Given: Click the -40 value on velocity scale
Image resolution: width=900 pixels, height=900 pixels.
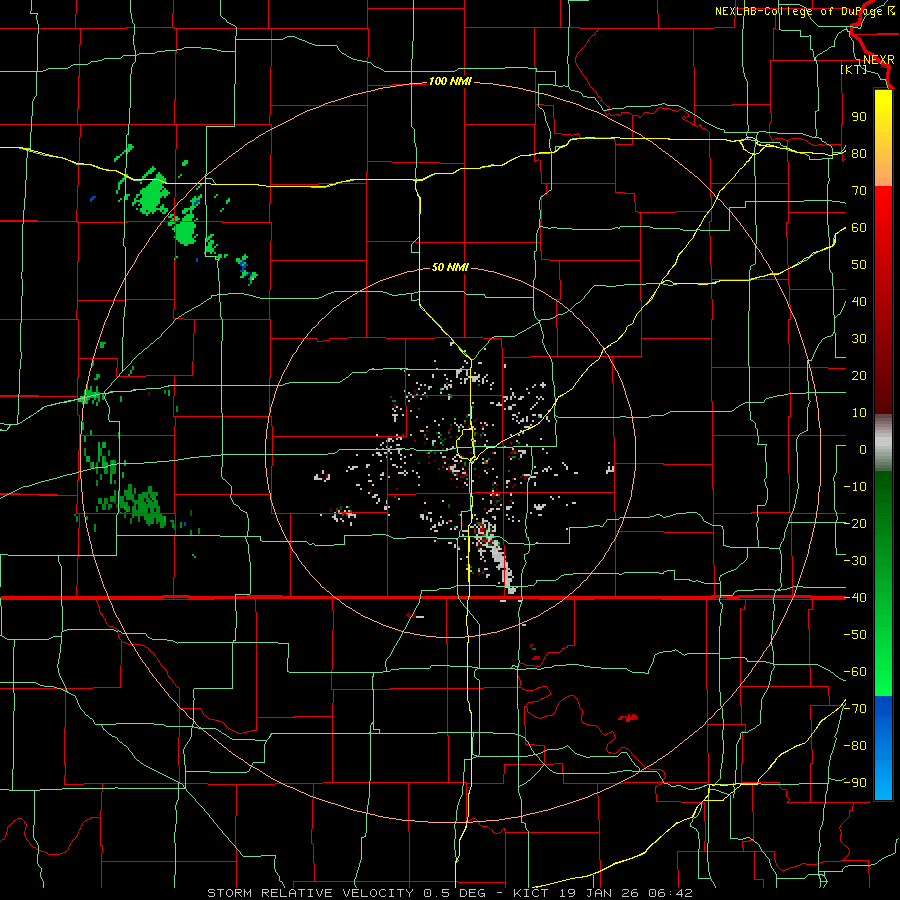Looking at the screenshot, I should pos(855,598).
